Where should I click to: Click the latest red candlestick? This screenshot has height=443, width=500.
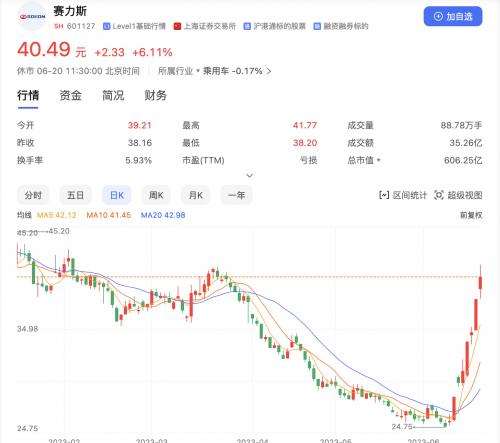pos(480,282)
